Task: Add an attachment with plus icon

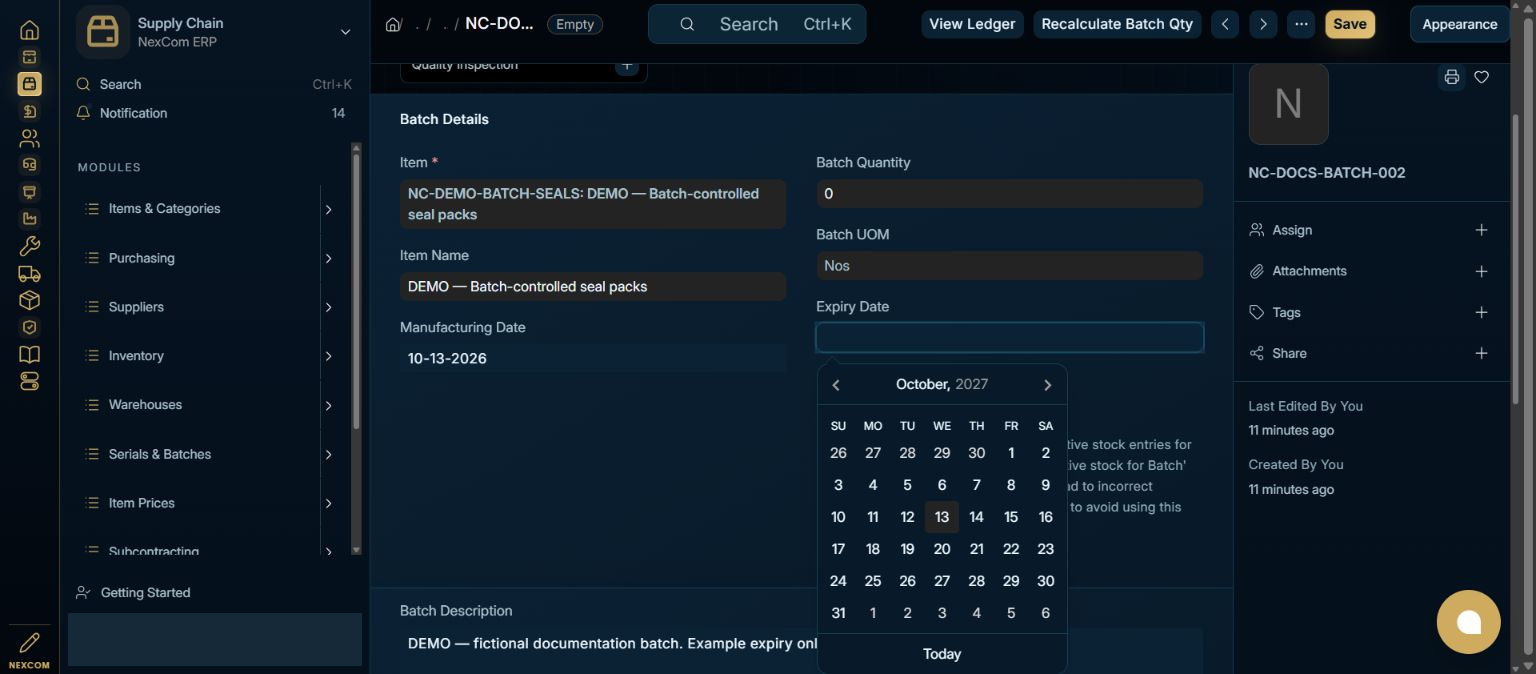Action: (x=1481, y=271)
